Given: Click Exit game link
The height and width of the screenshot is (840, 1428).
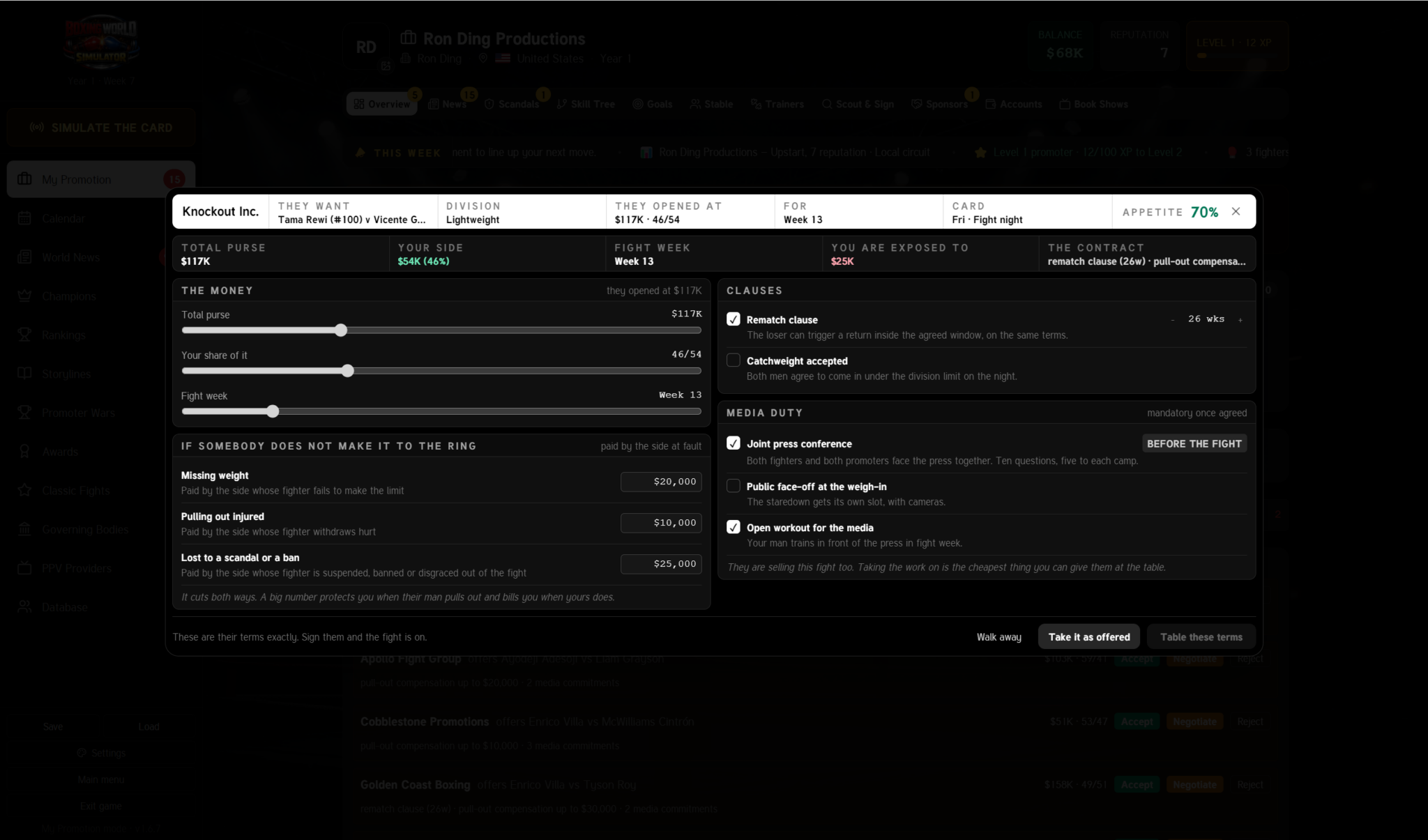Looking at the screenshot, I should [101, 806].
